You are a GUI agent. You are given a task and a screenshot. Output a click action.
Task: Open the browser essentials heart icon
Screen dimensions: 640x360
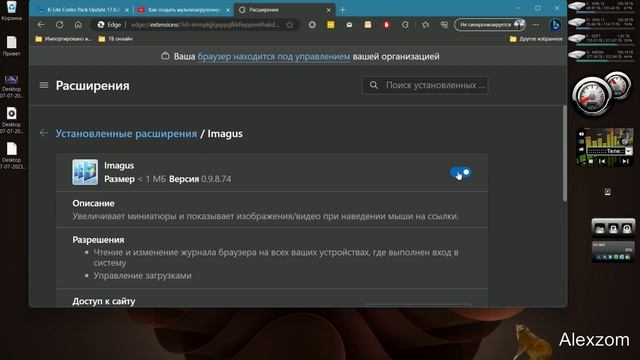(x=444, y=25)
